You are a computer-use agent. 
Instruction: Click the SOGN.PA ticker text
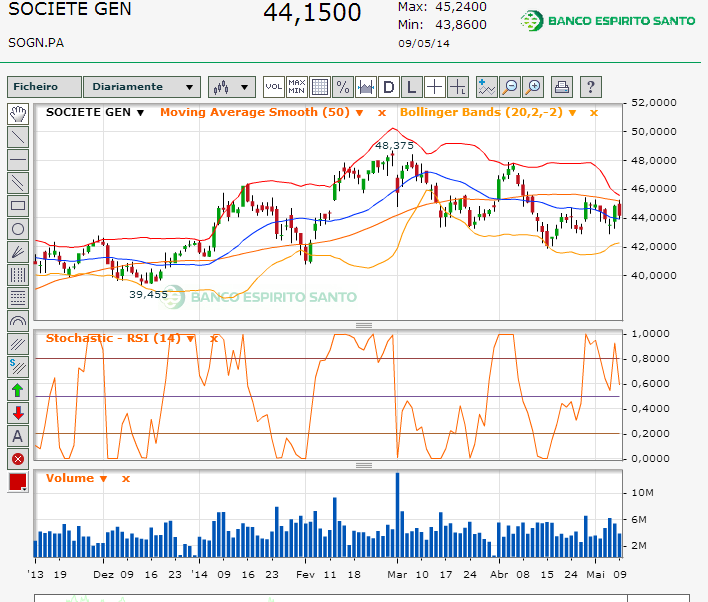coord(36,43)
